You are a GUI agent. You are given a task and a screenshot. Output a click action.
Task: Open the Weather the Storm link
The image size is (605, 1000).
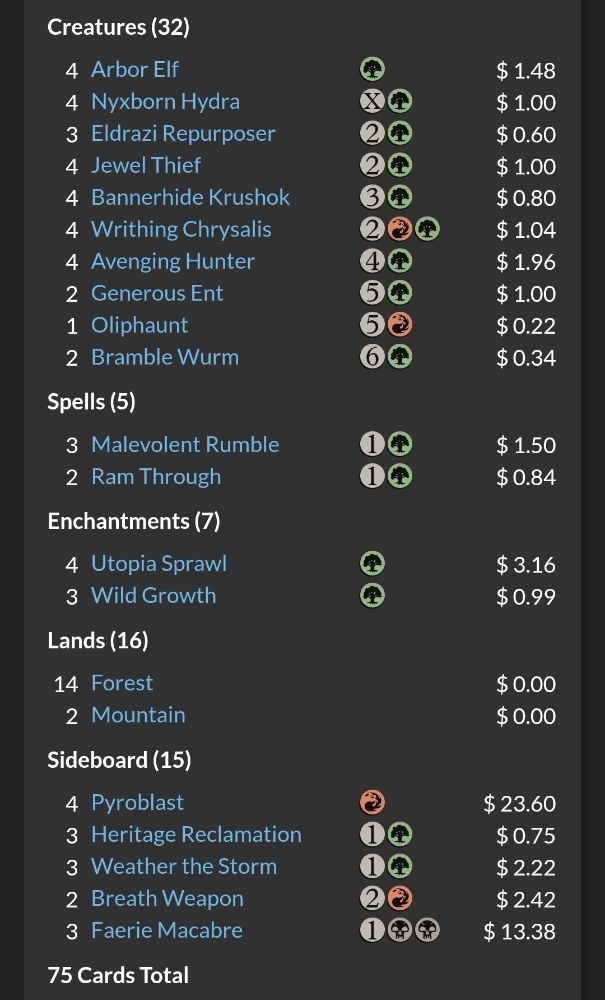[x=184, y=867]
